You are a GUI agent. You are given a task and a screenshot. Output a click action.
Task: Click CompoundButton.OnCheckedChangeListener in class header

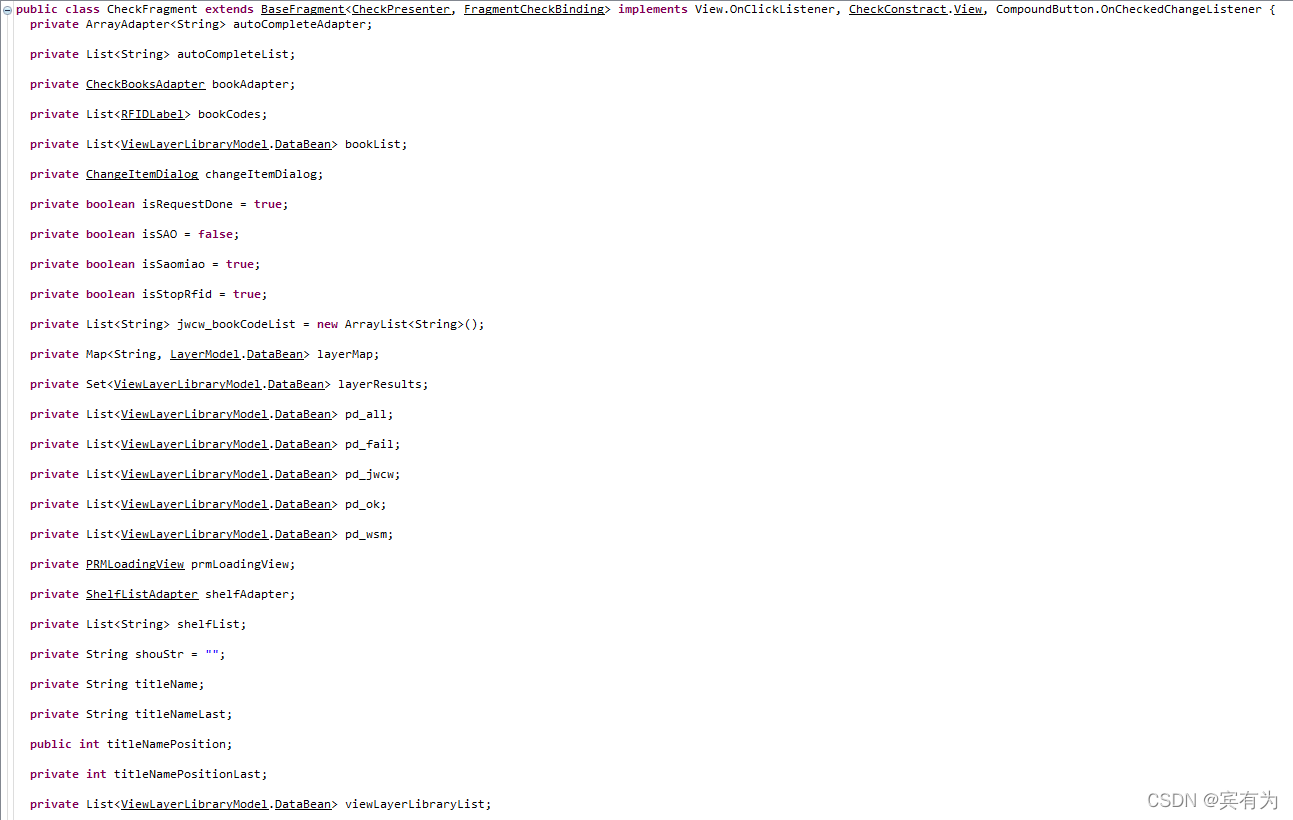click(x=1129, y=9)
